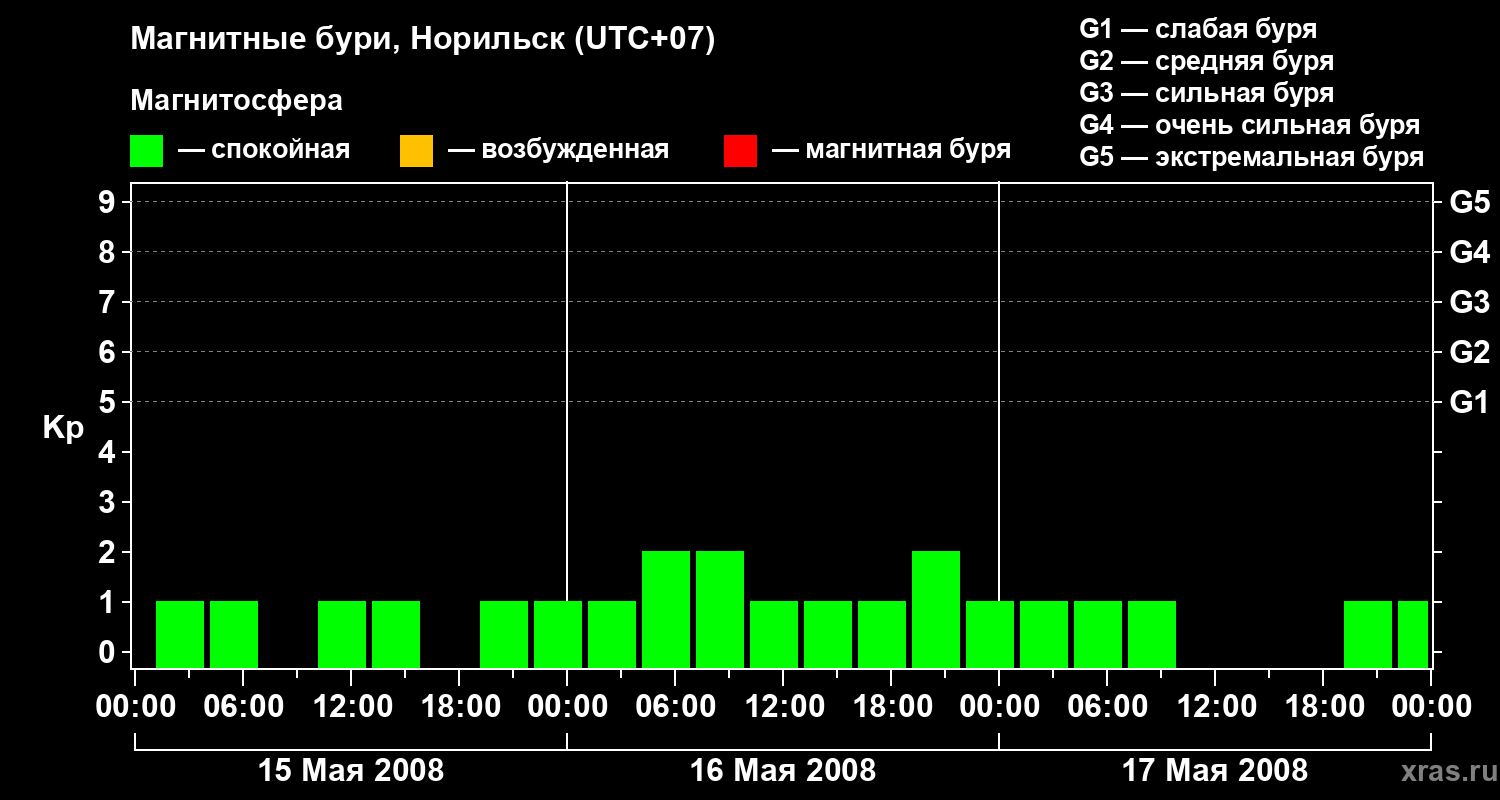Click the 18:00 time label above 17 Мая
This screenshot has width=1500, height=800.
(x=1323, y=707)
